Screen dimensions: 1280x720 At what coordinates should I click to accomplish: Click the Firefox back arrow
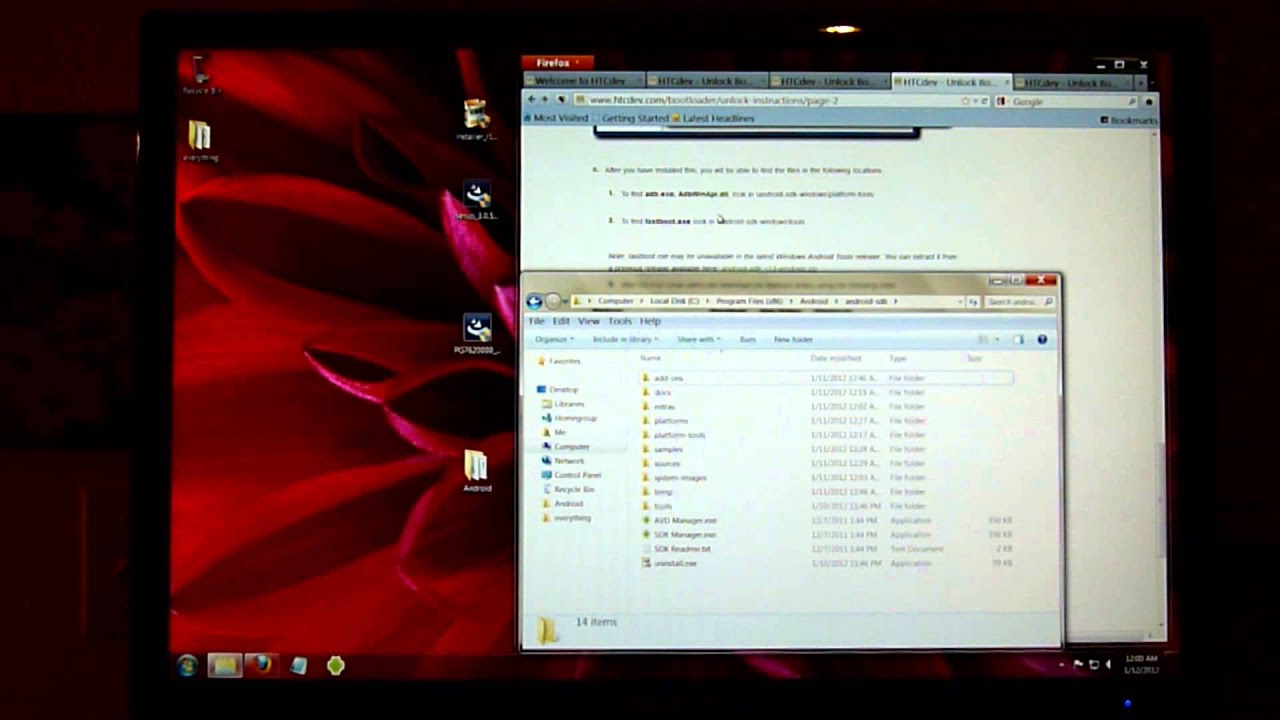tap(531, 99)
